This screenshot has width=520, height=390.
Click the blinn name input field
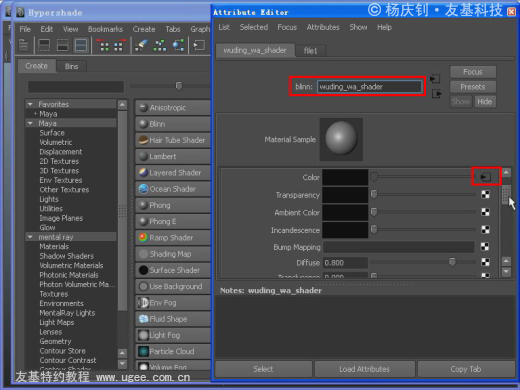click(x=369, y=87)
